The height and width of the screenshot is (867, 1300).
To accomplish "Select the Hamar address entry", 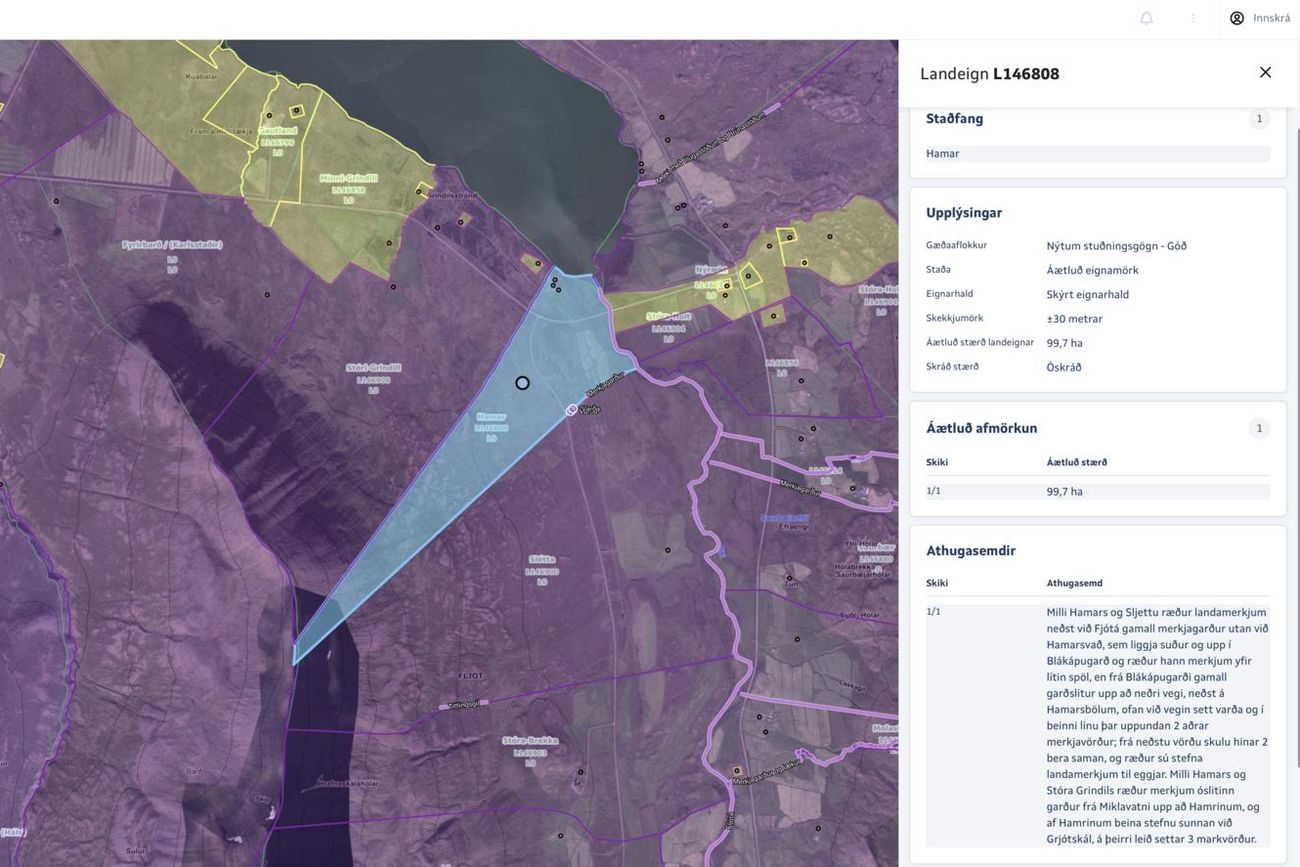I will (x=1097, y=154).
